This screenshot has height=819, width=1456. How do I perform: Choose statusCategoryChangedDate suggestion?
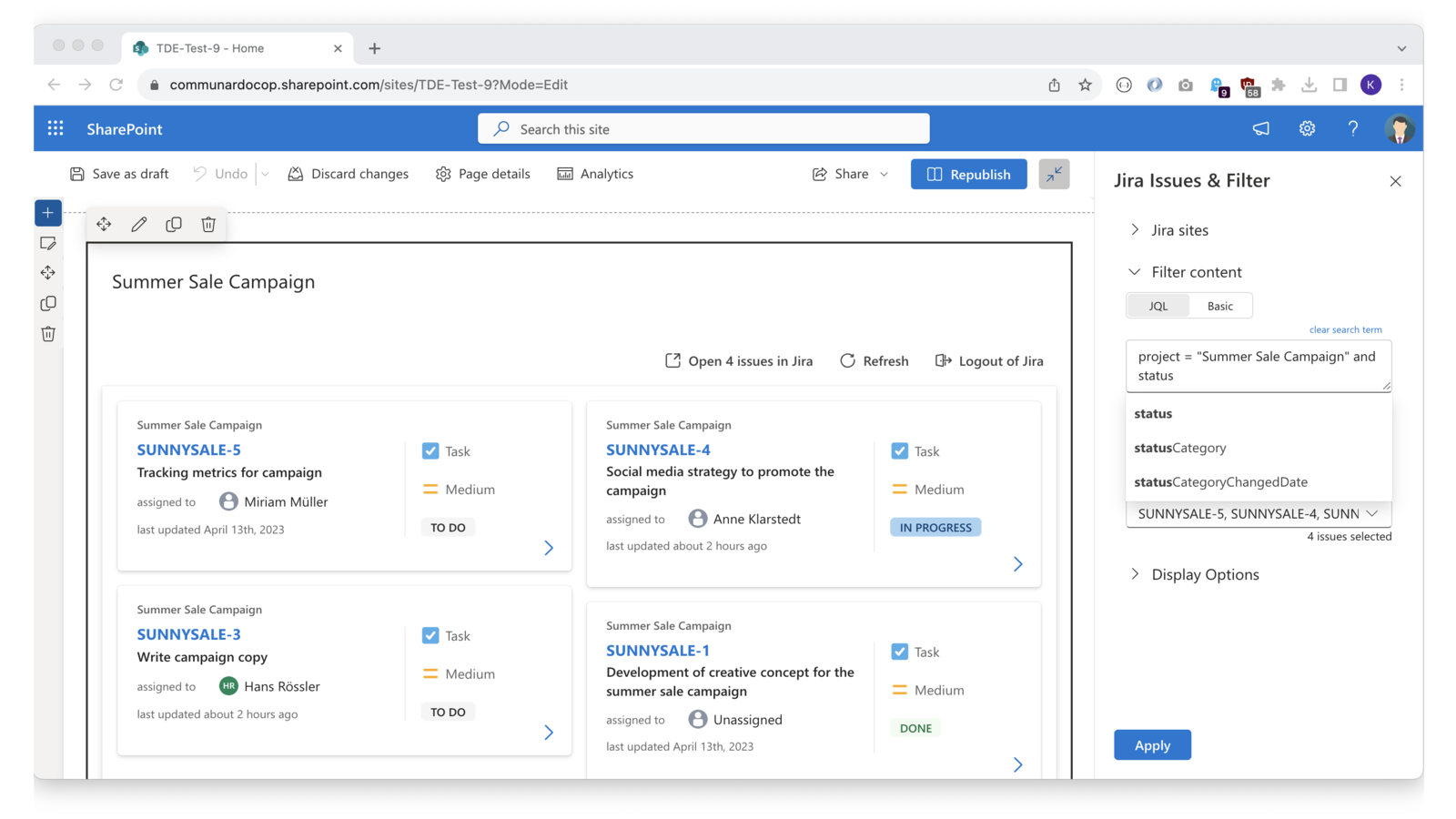point(1220,482)
